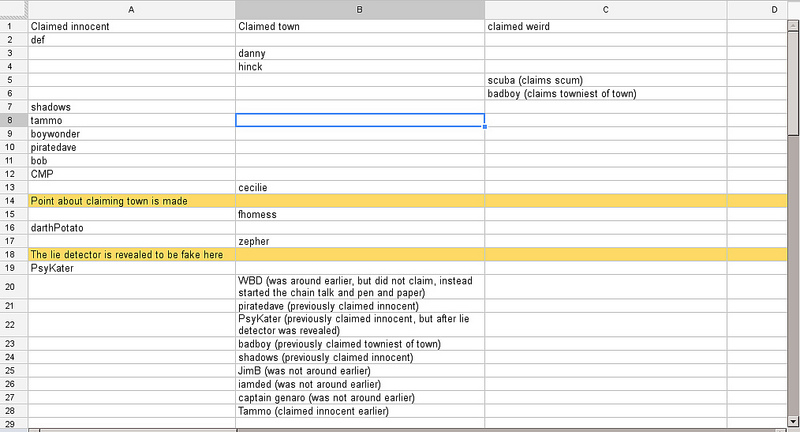Click the horizontal scrollbar at the bottom
The image size is (800, 432).
coord(400,428)
